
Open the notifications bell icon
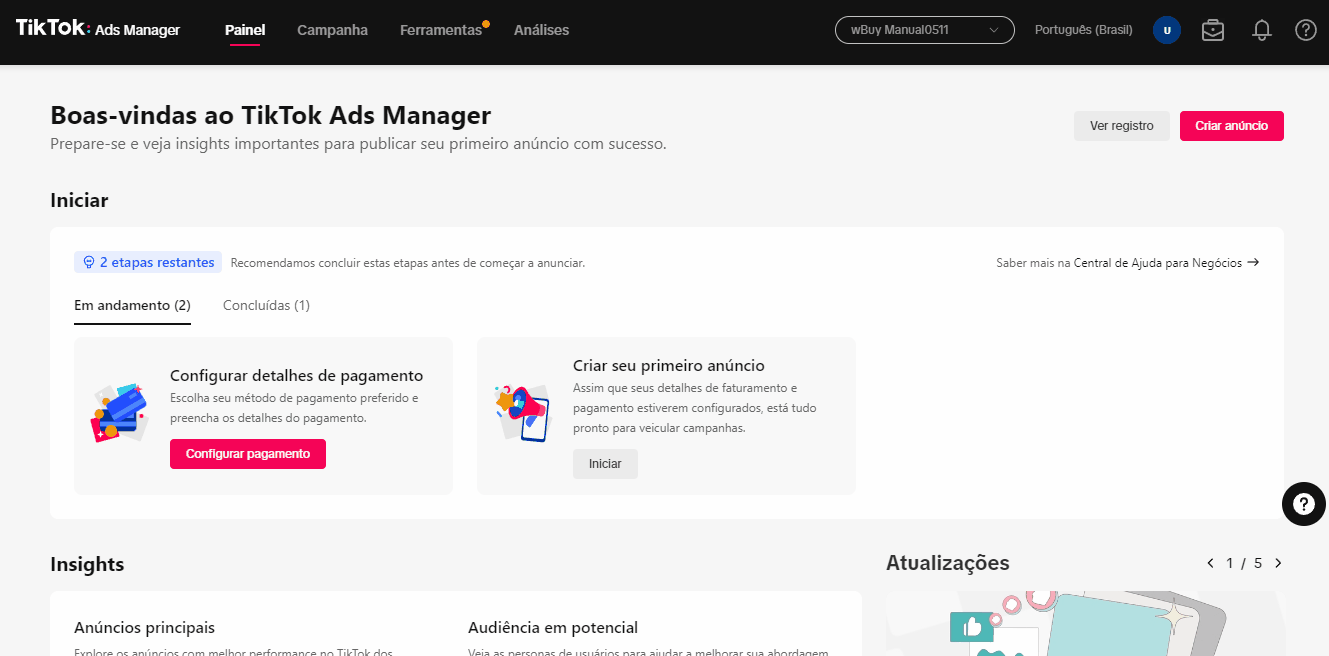(x=1261, y=30)
